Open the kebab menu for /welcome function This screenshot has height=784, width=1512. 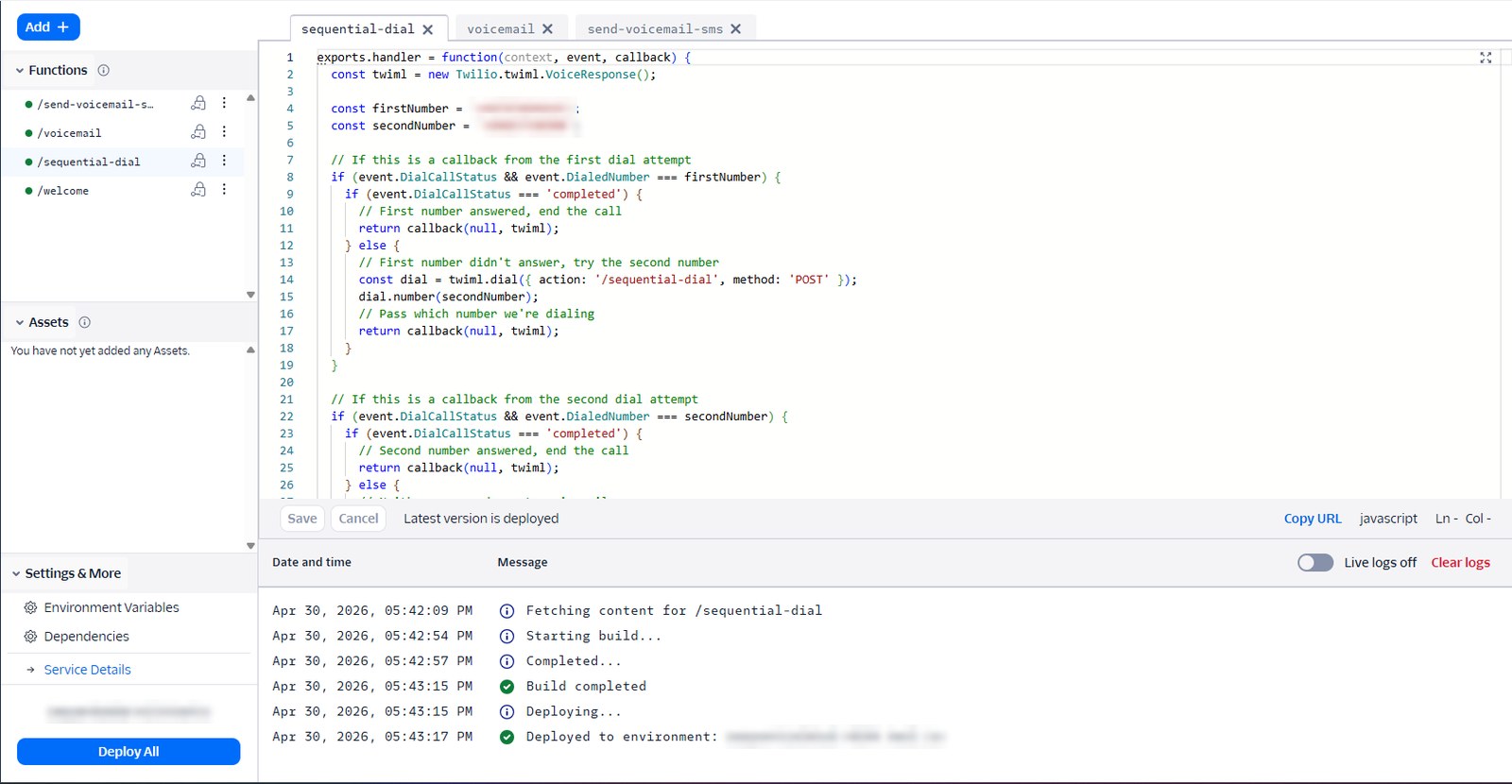pos(224,190)
